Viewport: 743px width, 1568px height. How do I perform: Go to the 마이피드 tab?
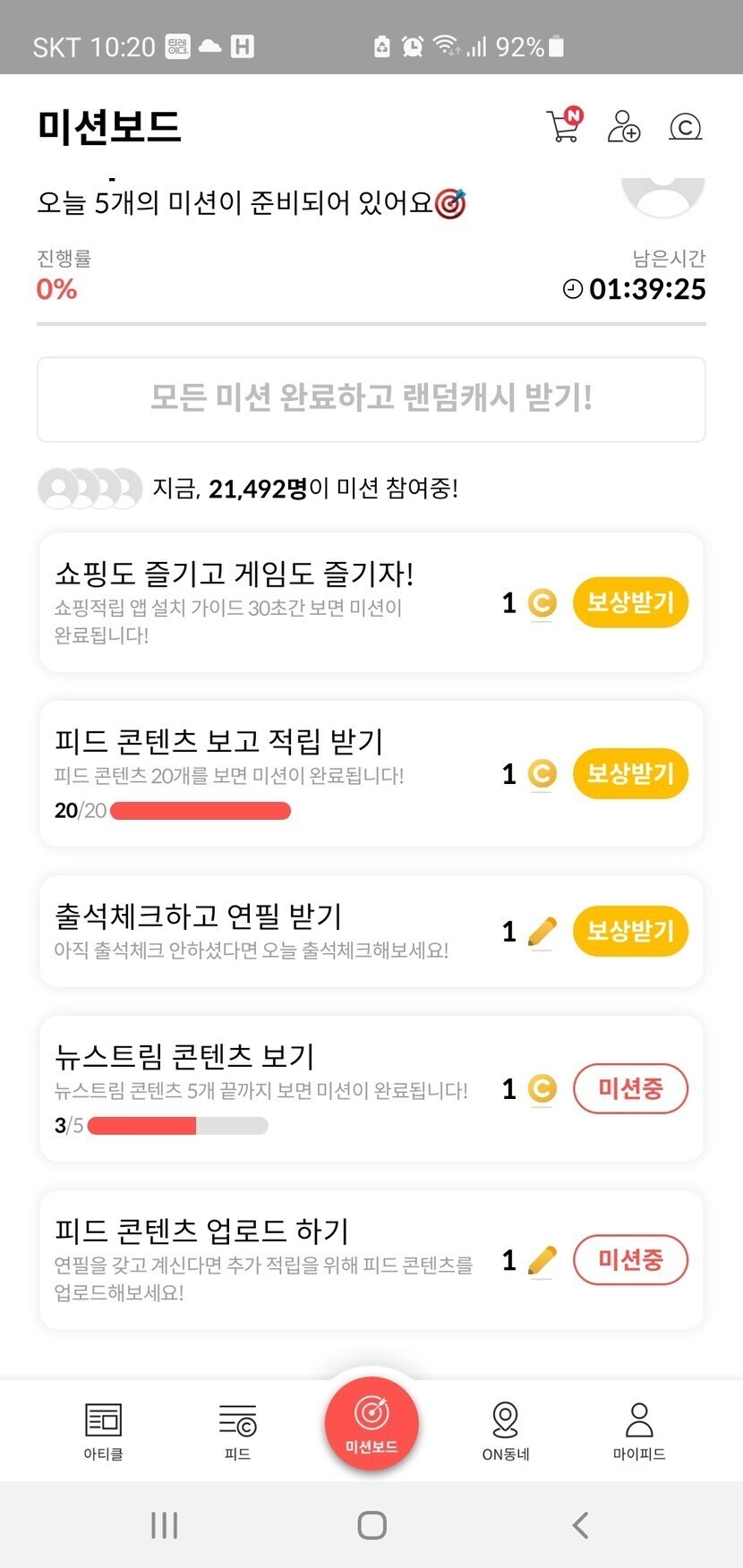point(639,1430)
